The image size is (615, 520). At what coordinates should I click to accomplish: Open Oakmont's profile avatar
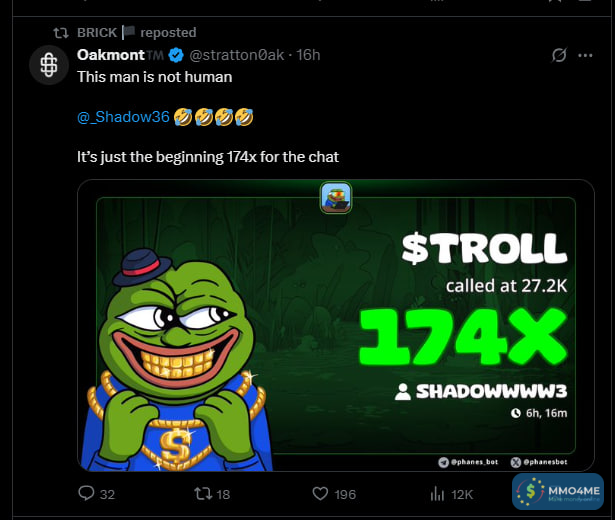coord(47,63)
